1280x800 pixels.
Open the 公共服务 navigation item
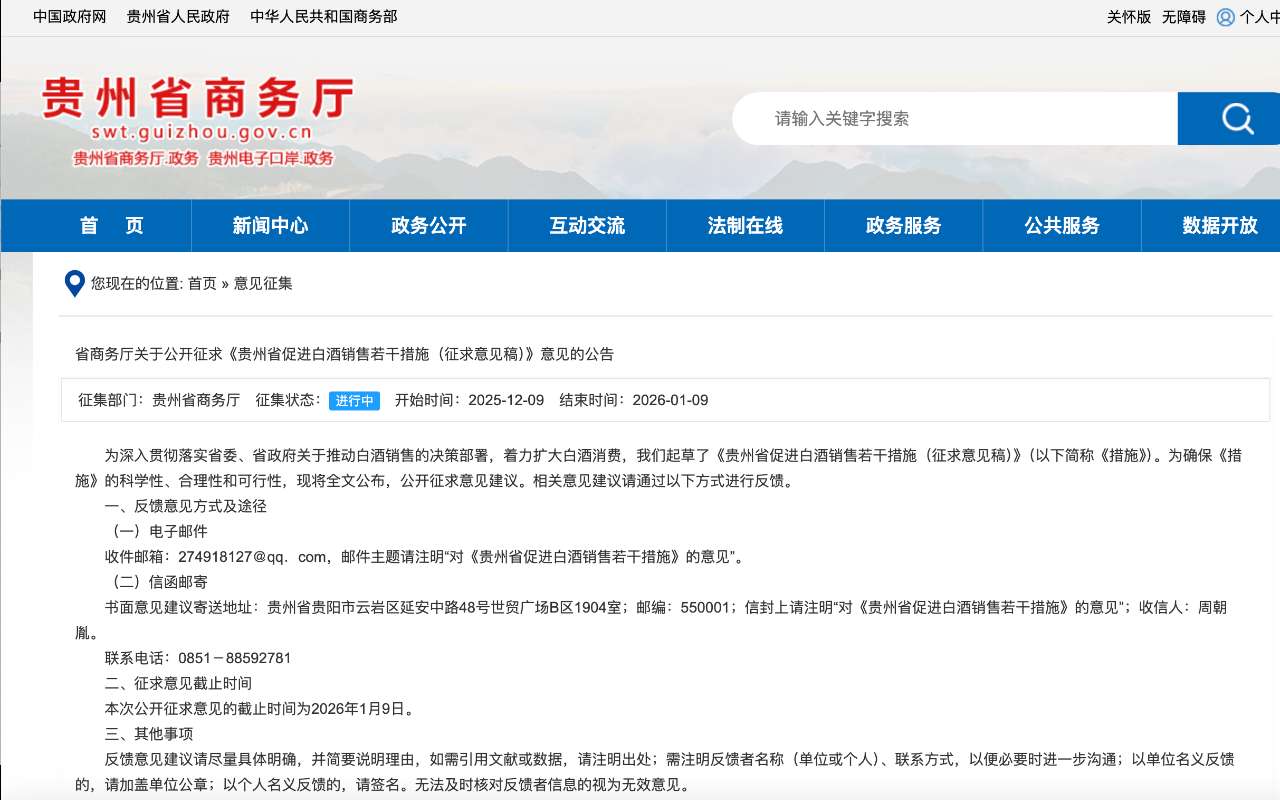click(1061, 226)
